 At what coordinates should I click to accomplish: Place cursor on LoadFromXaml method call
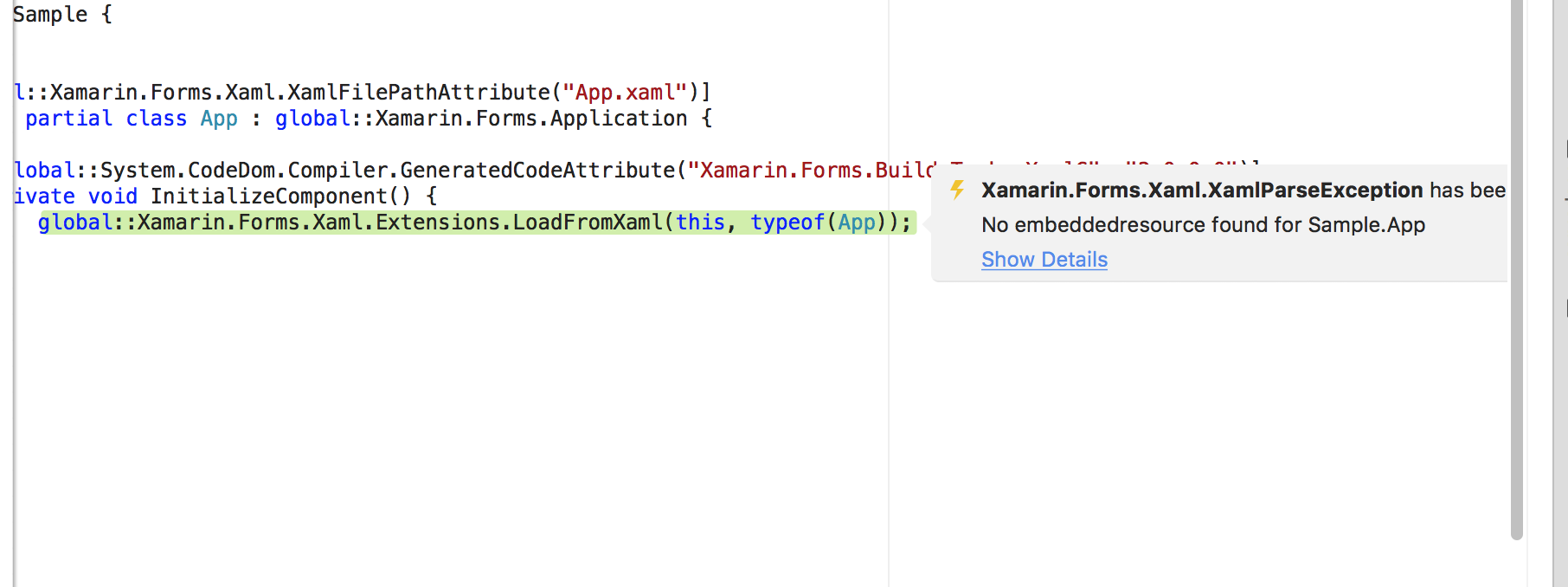pyautogui.click(x=588, y=223)
